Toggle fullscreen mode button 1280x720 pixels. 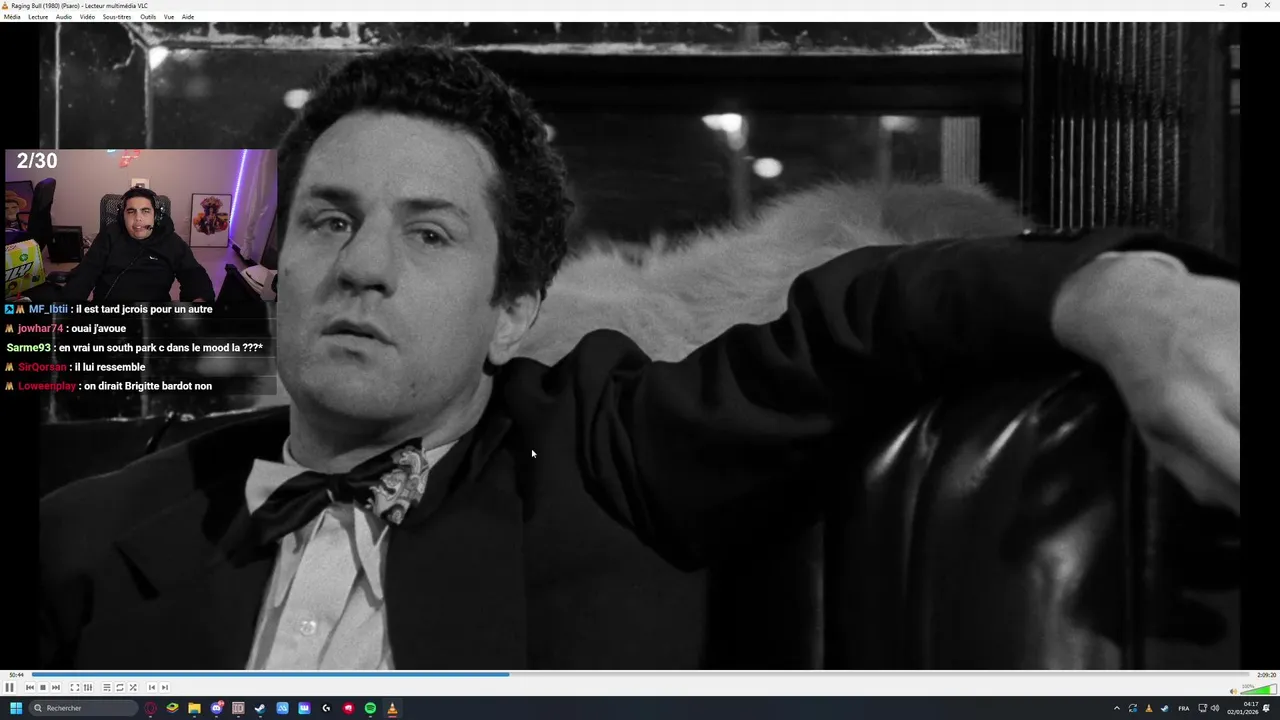pos(74,687)
